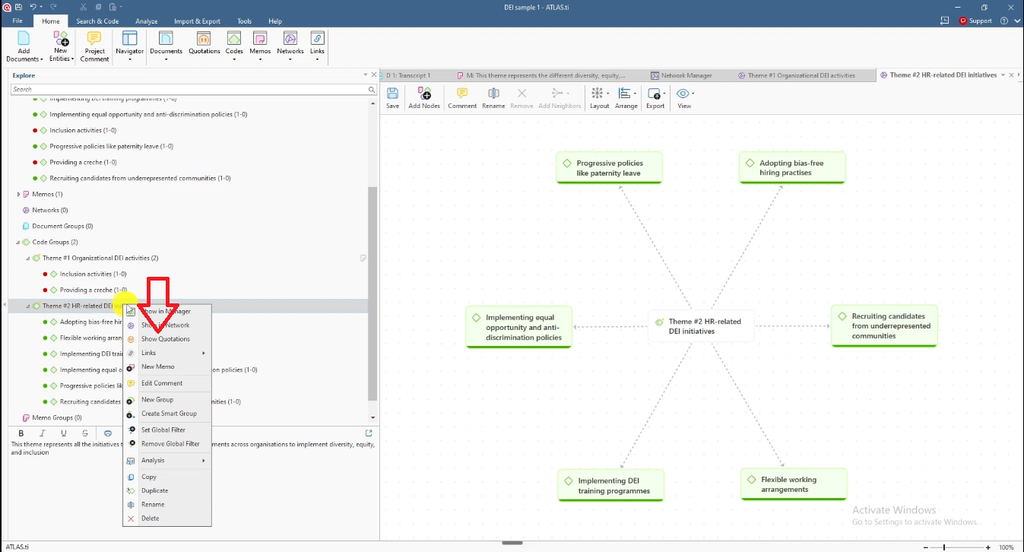Image resolution: width=1024 pixels, height=552 pixels.
Task: Select Adopting bias-free hiring practises node
Action: click(792, 168)
